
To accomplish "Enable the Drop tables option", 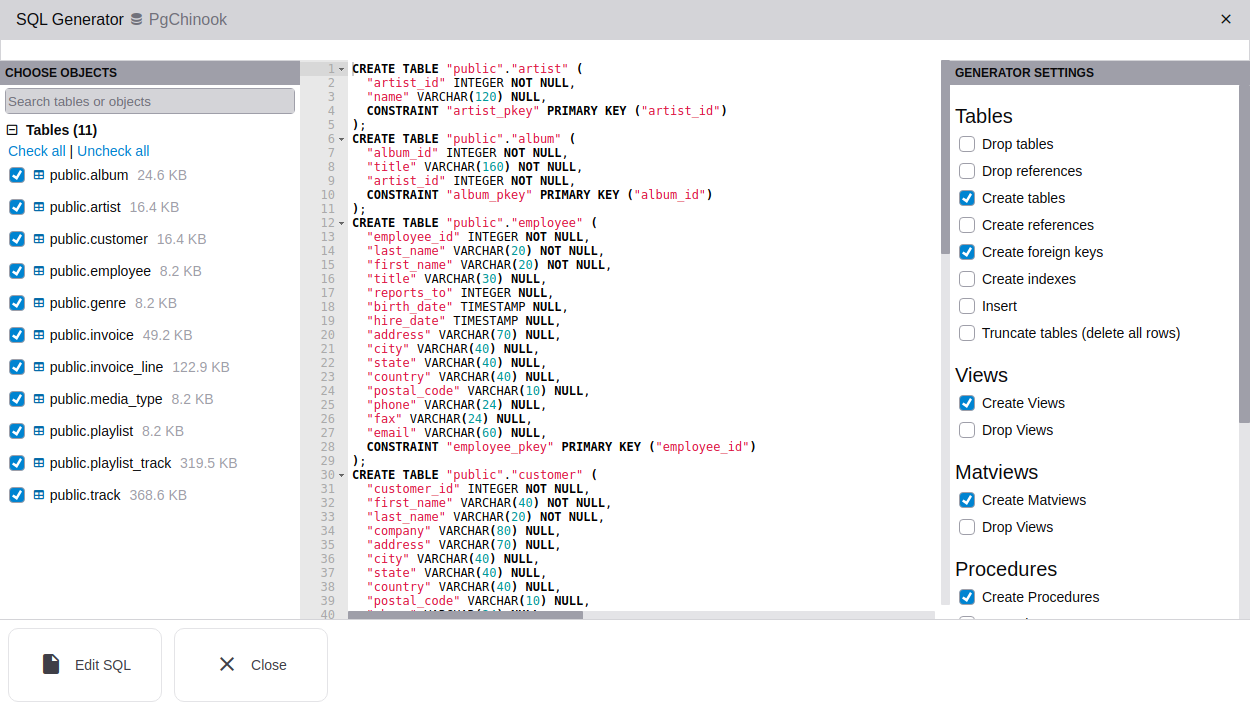I will [967, 144].
